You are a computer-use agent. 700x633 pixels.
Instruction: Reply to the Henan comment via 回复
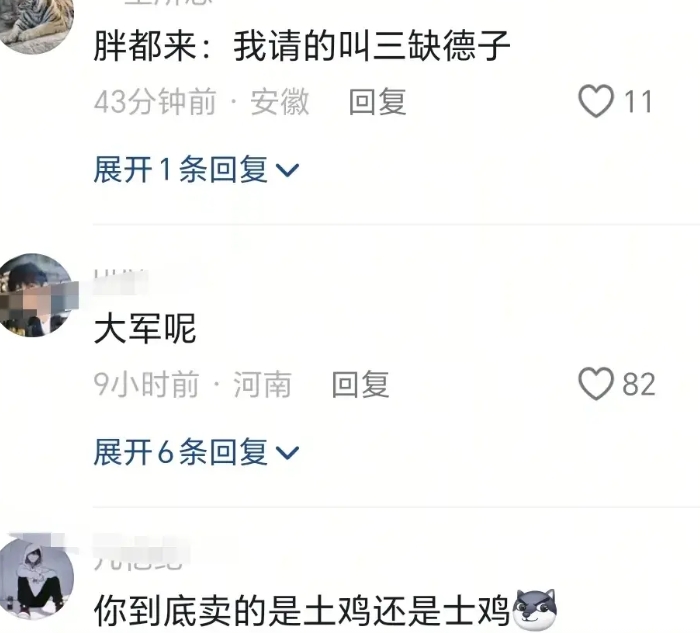click(x=360, y=384)
